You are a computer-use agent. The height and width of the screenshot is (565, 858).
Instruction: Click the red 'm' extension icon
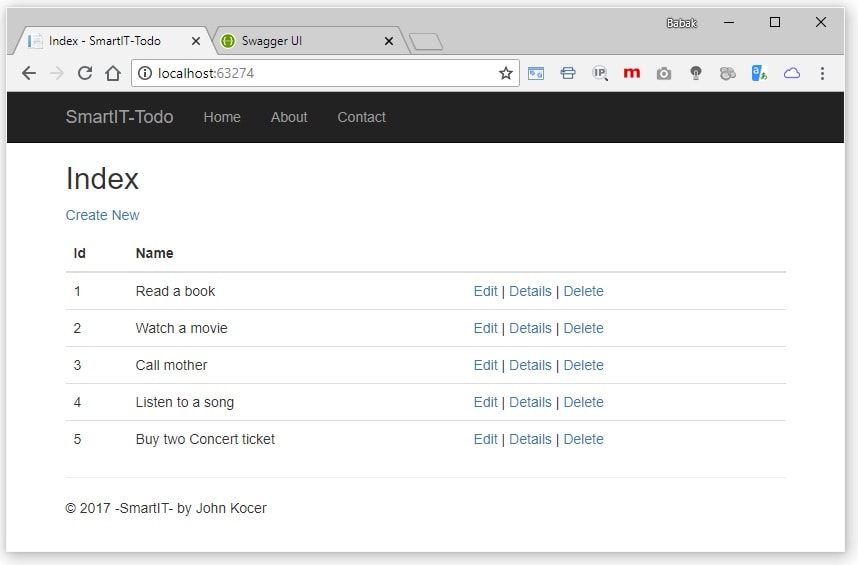tap(631, 73)
